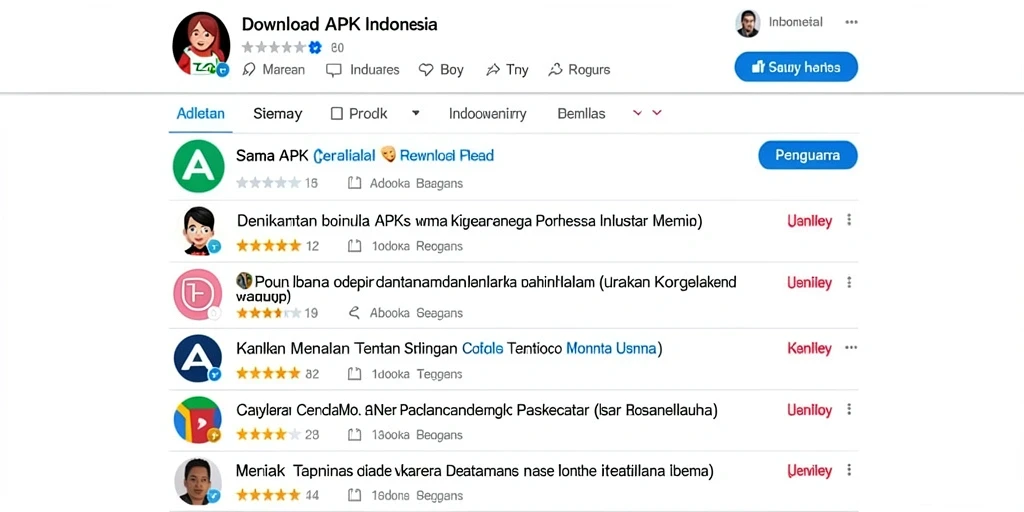Open the more options menu for Denikamtan row
Image resolution: width=1024 pixels, height=512 pixels.
tap(849, 220)
